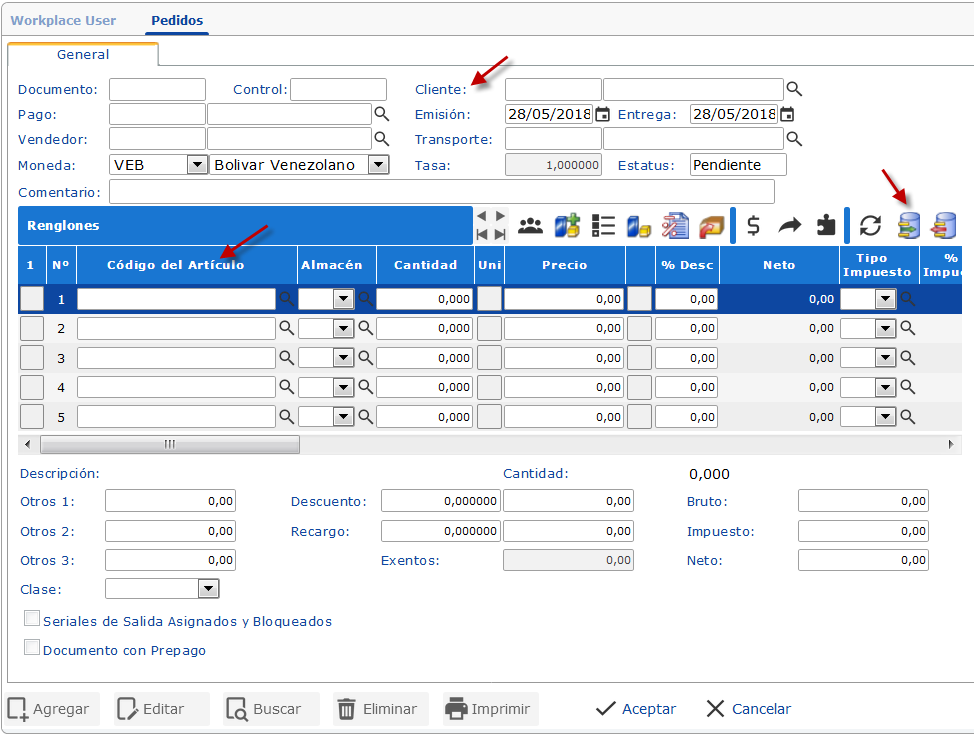The width and height of the screenshot is (974, 735).
Task: Open the Emisión date calendar picker
Action: pyautogui.click(x=603, y=114)
